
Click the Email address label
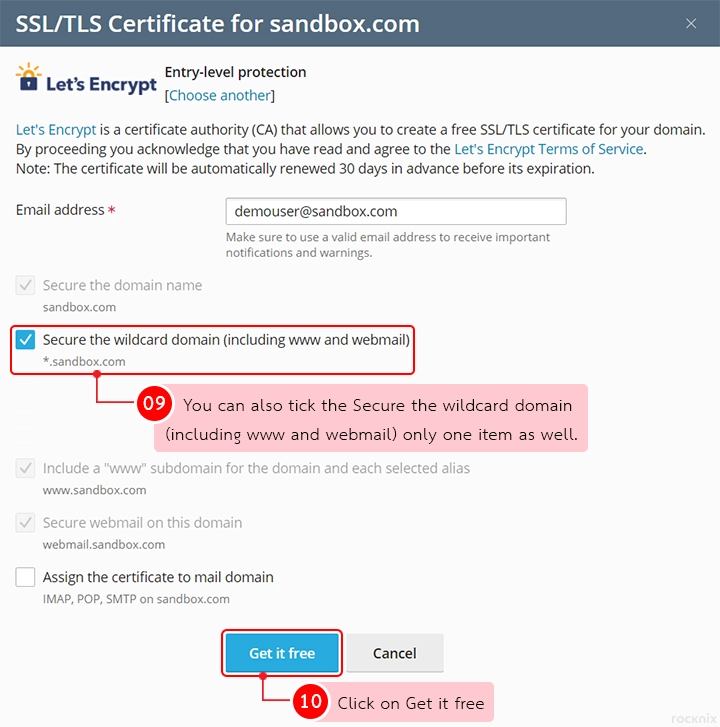click(x=60, y=210)
